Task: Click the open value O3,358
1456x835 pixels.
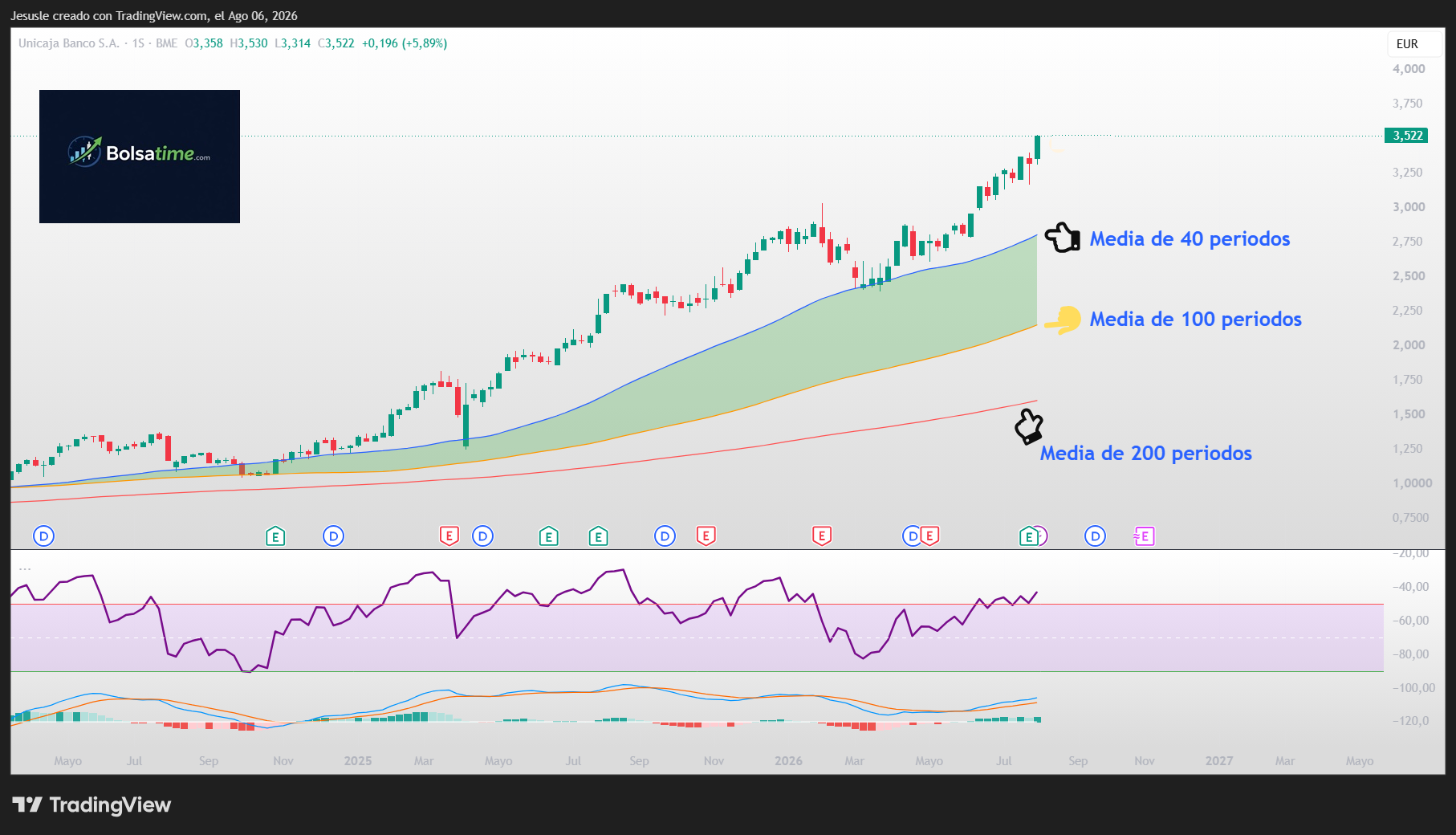Action: 204,43
